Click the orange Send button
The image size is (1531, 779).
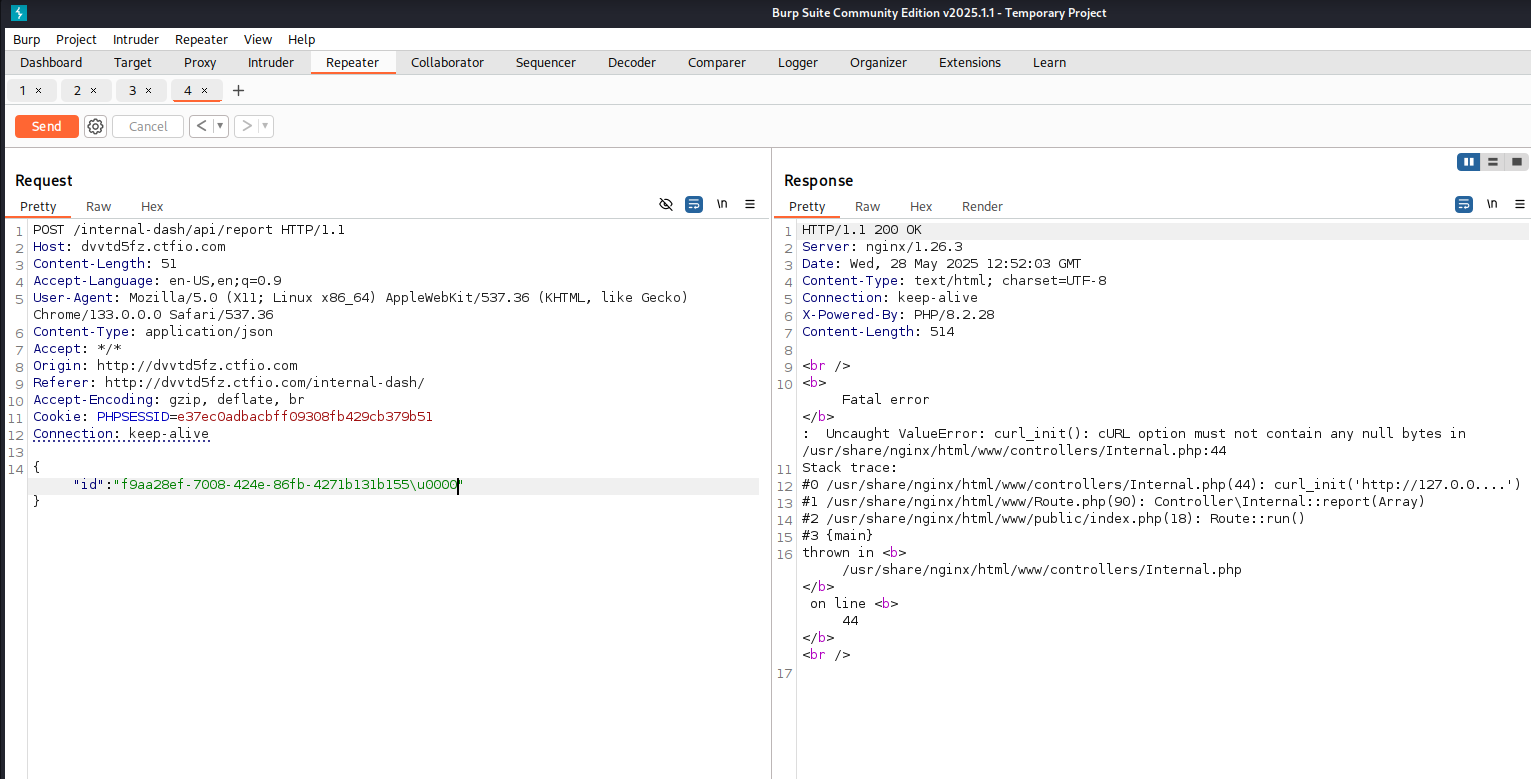tap(46, 126)
